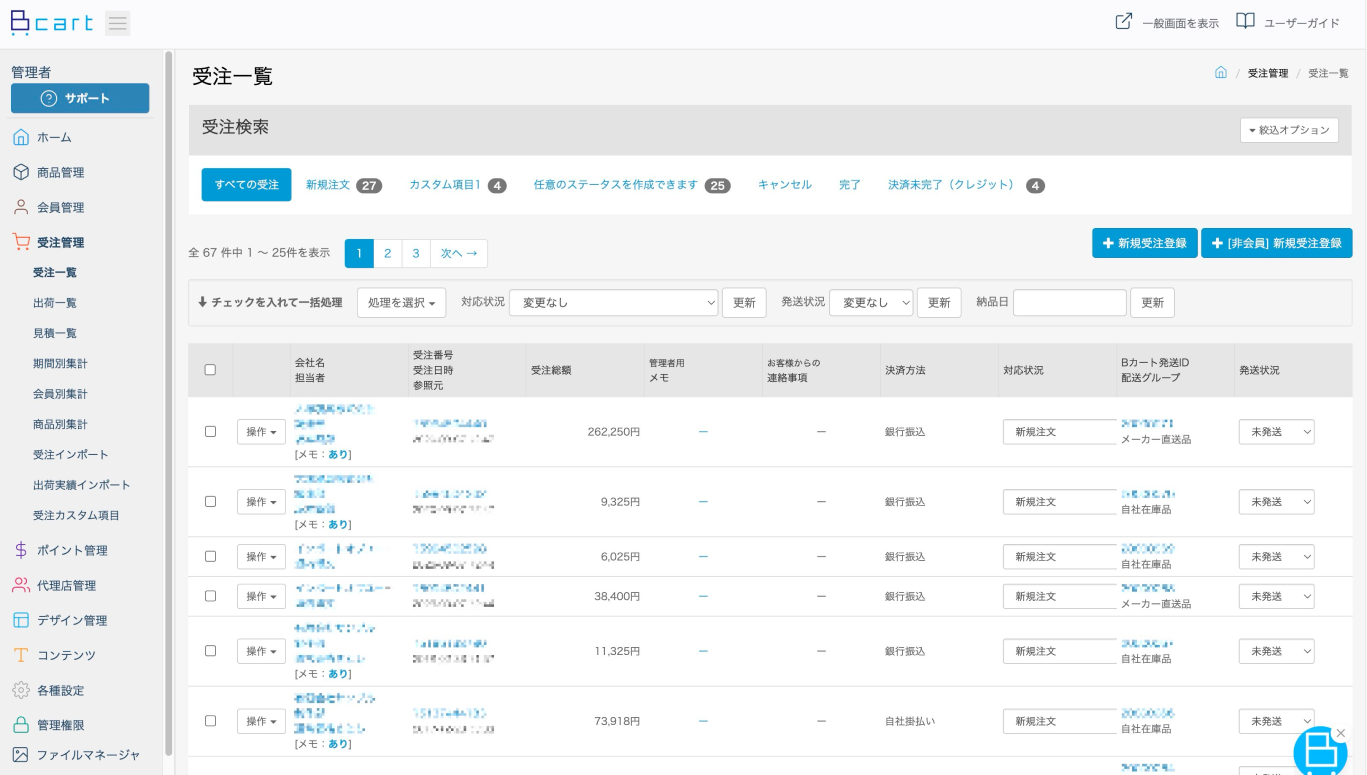Click the 受注管理 cart icon

point(21,242)
